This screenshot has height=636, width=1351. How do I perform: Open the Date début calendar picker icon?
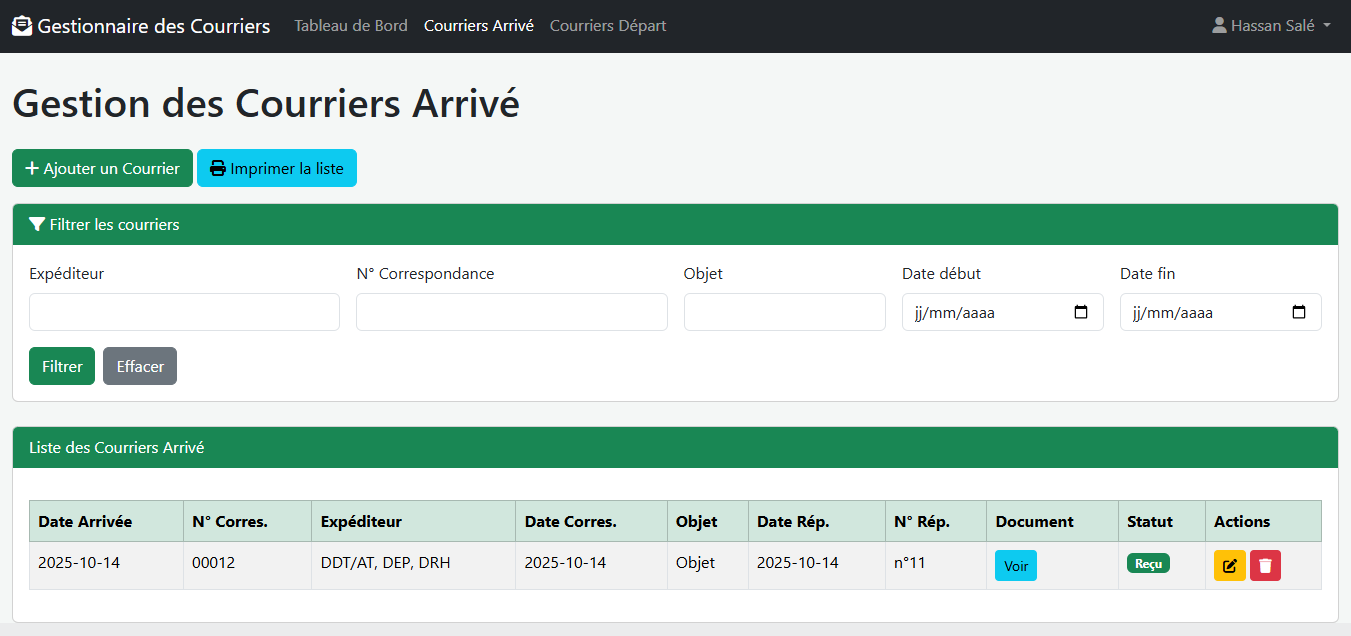click(x=1081, y=312)
